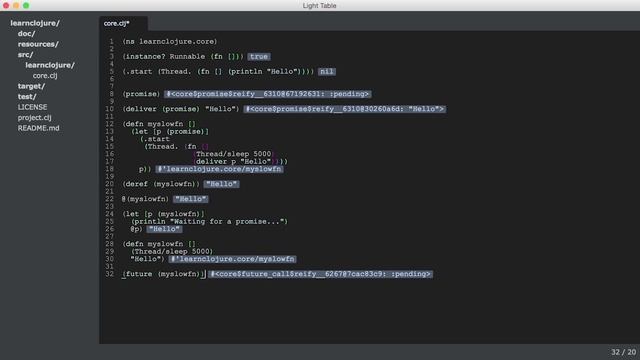This screenshot has height=360, width=640.
Task: Open core.clj in the file tree
Action: 45,76
